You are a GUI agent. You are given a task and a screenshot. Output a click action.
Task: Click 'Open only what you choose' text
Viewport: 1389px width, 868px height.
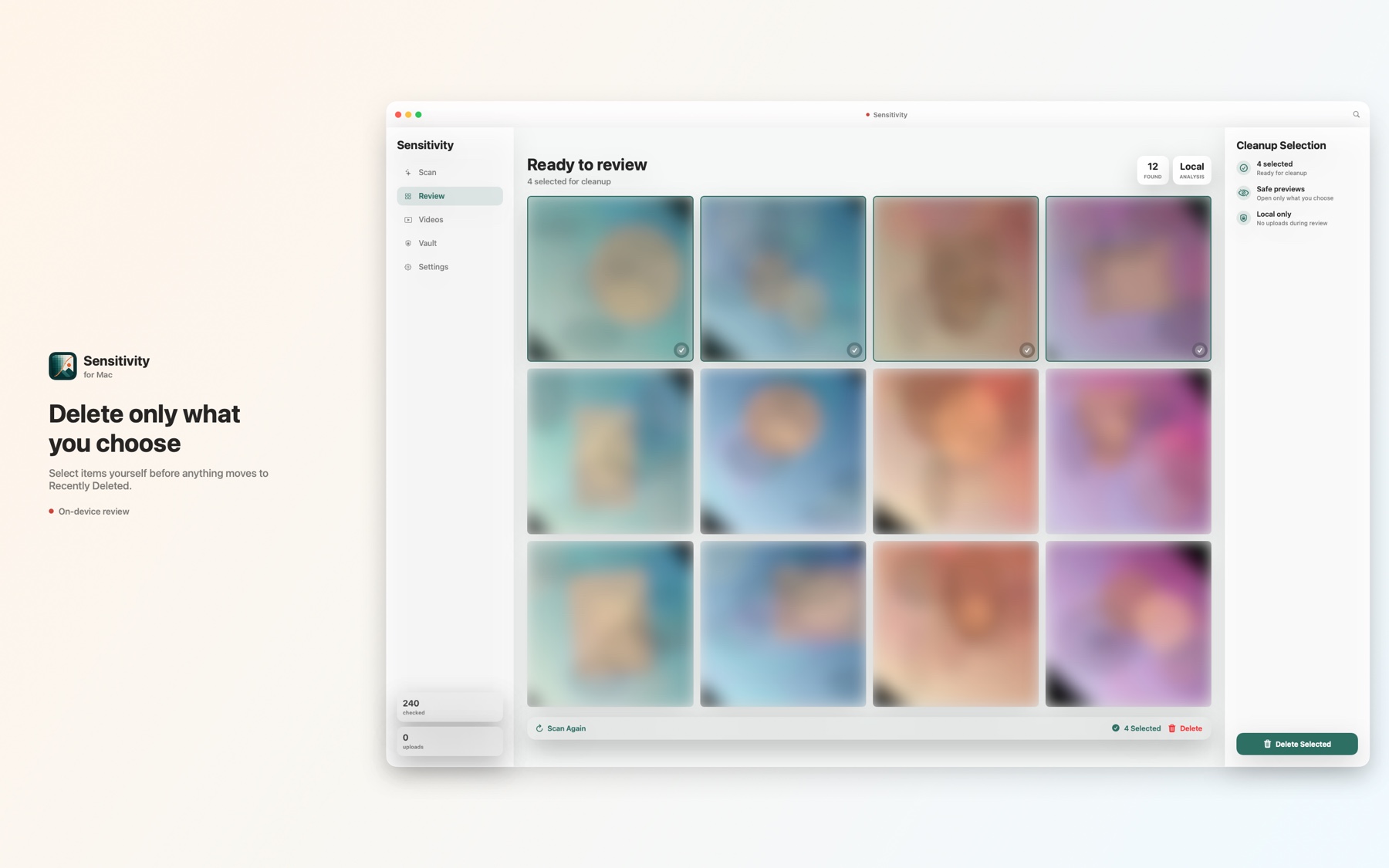pyautogui.click(x=1294, y=198)
